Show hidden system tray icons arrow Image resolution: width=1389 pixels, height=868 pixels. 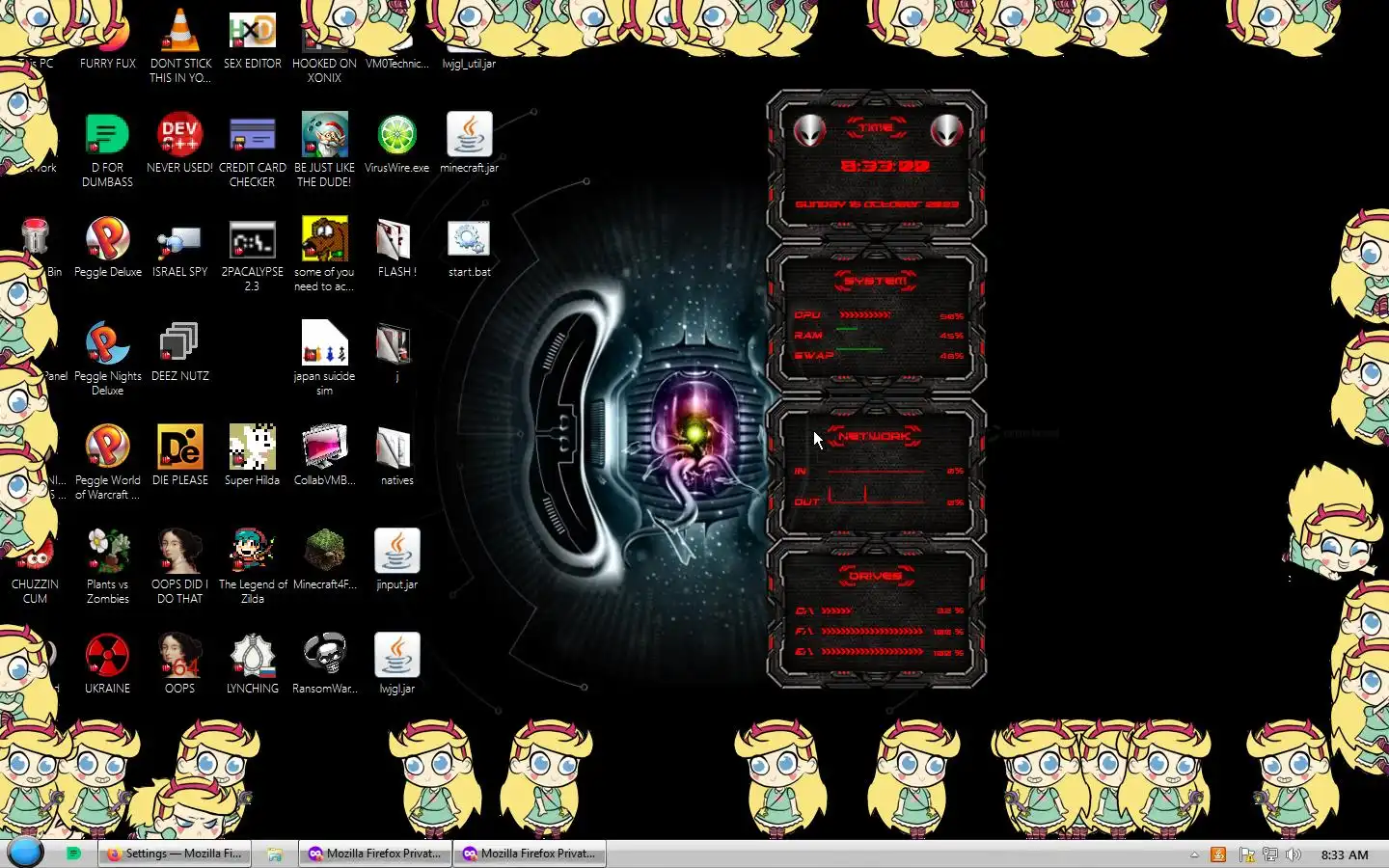(1194, 854)
